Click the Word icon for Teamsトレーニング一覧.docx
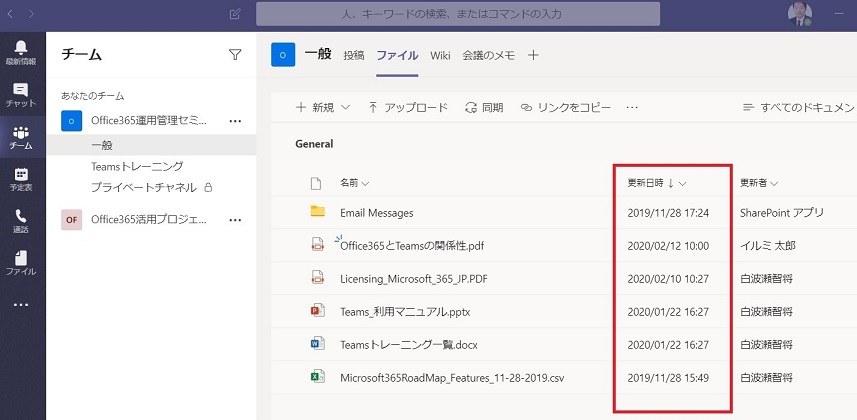This screenshot has height=420, width=857. (x=318, y=343)
